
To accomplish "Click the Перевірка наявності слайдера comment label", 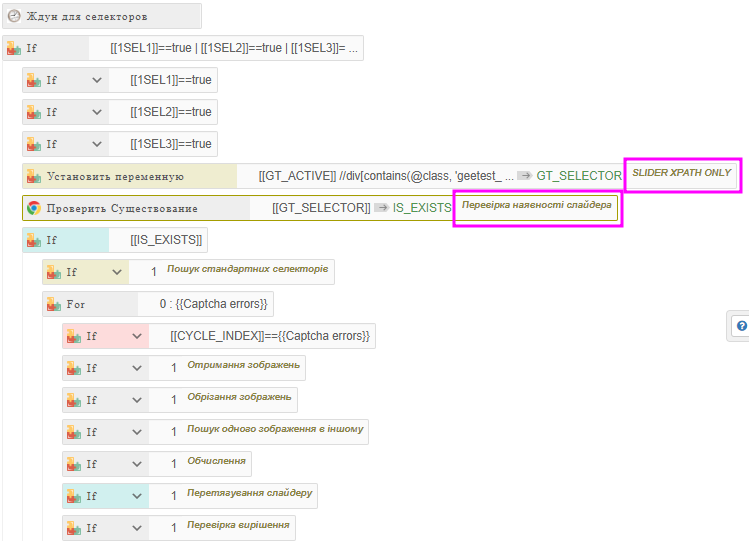I will coord(537,205).
